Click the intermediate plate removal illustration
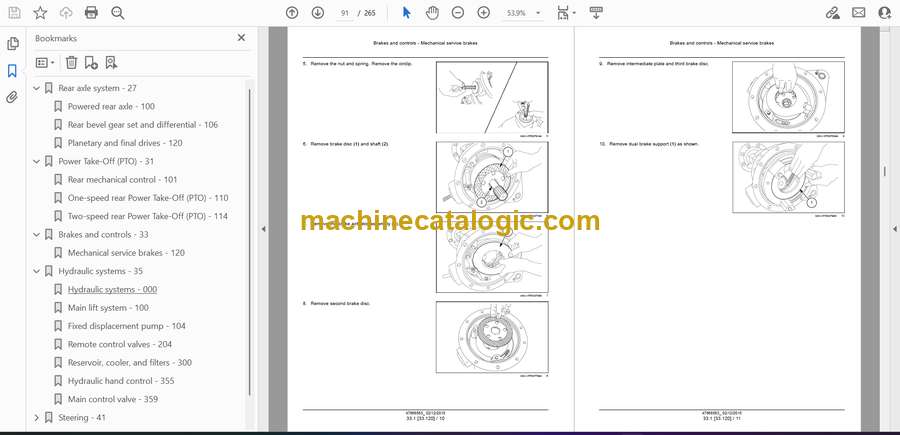 click(788, 98)
